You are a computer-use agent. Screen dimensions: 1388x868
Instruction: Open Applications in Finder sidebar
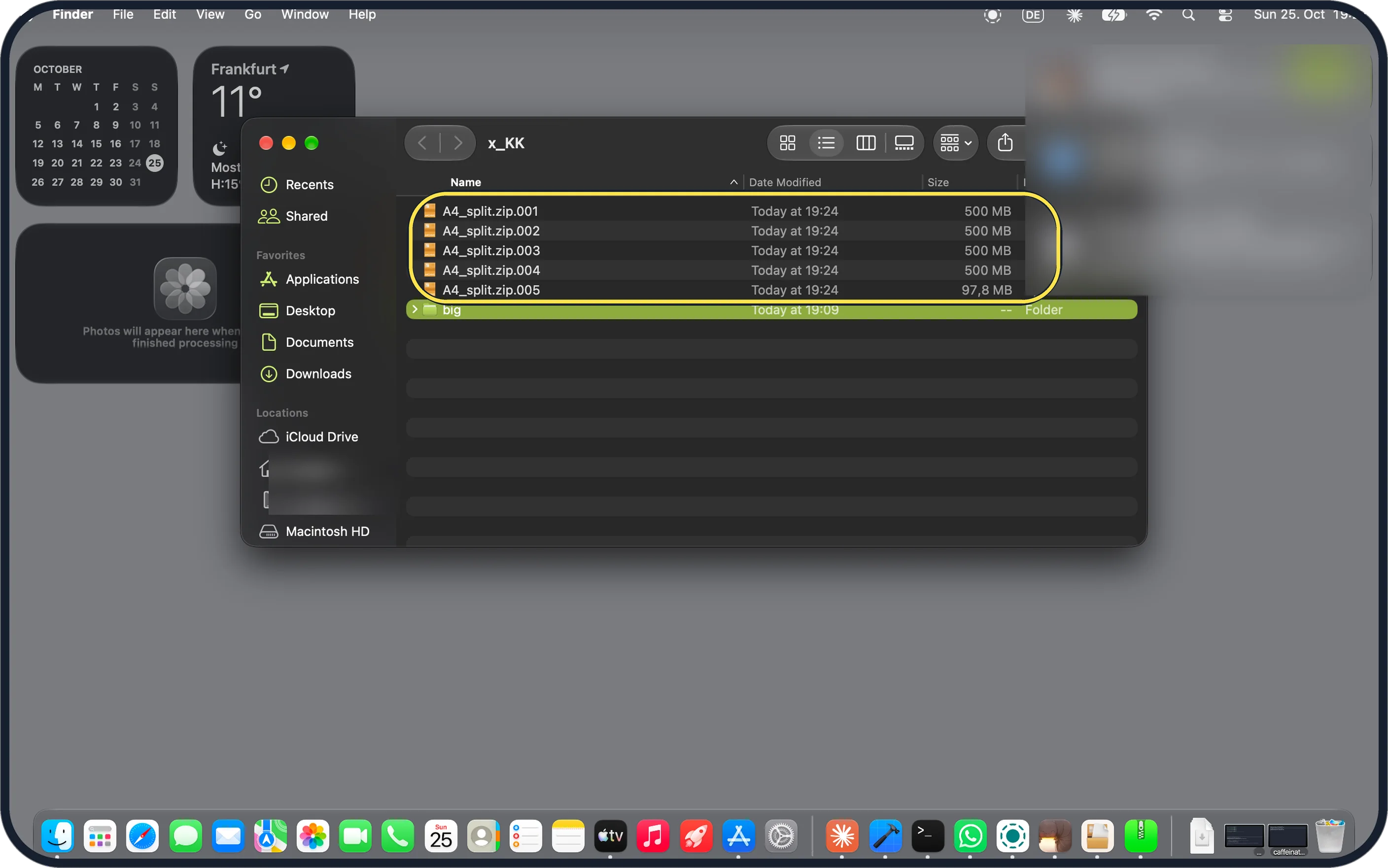[322, 279]
